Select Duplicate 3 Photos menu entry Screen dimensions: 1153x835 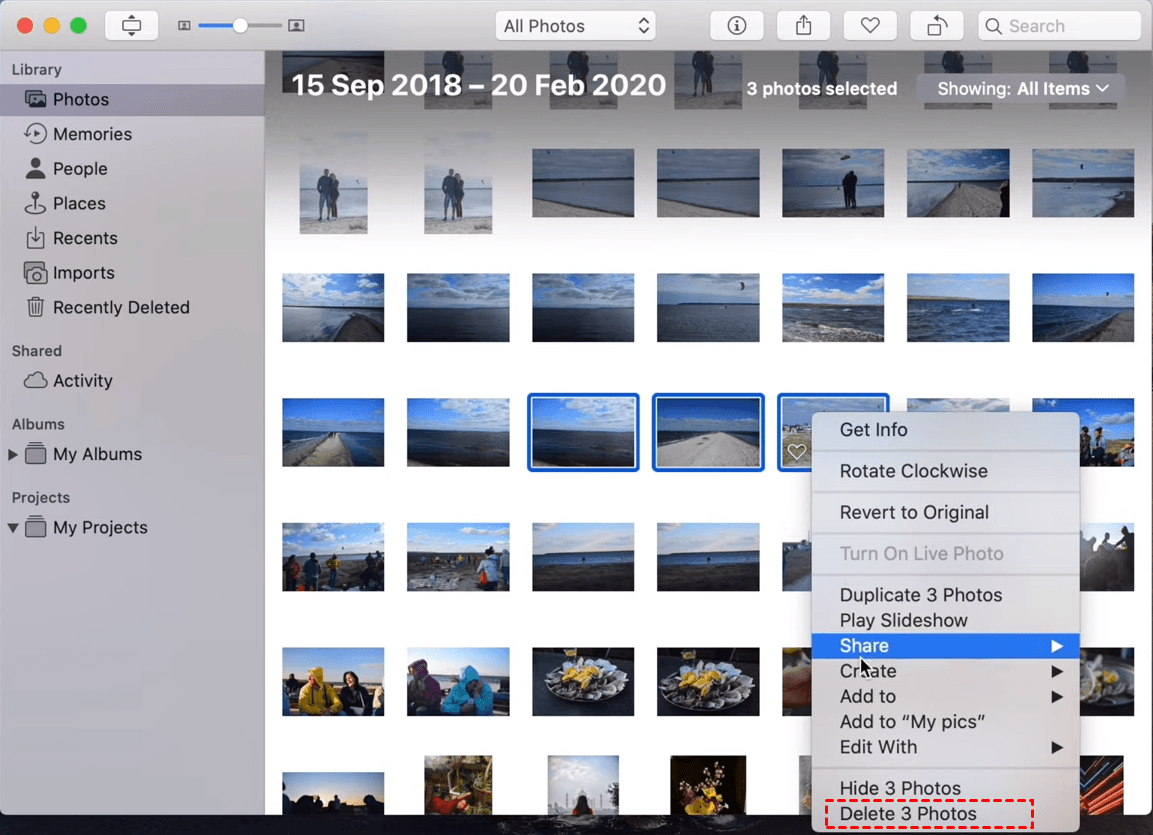[920, 595]
